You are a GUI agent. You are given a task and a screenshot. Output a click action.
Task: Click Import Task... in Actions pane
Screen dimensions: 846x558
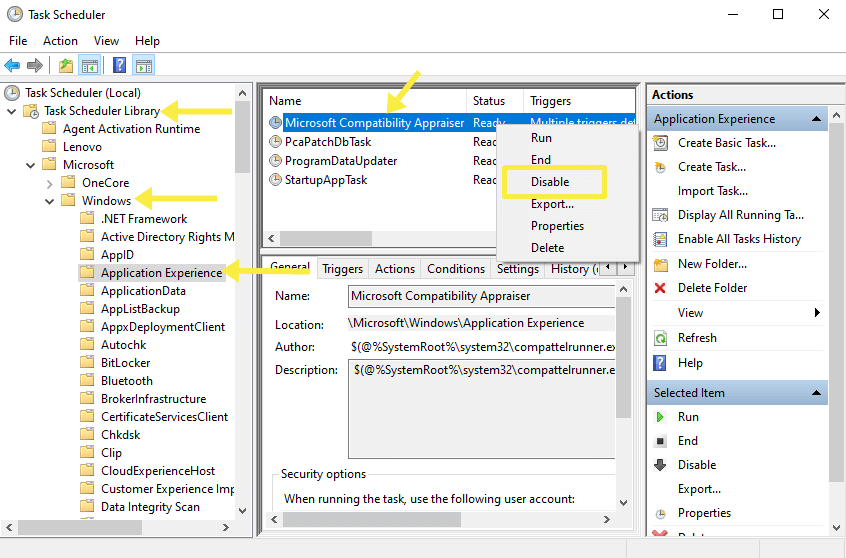pos(713,191)
